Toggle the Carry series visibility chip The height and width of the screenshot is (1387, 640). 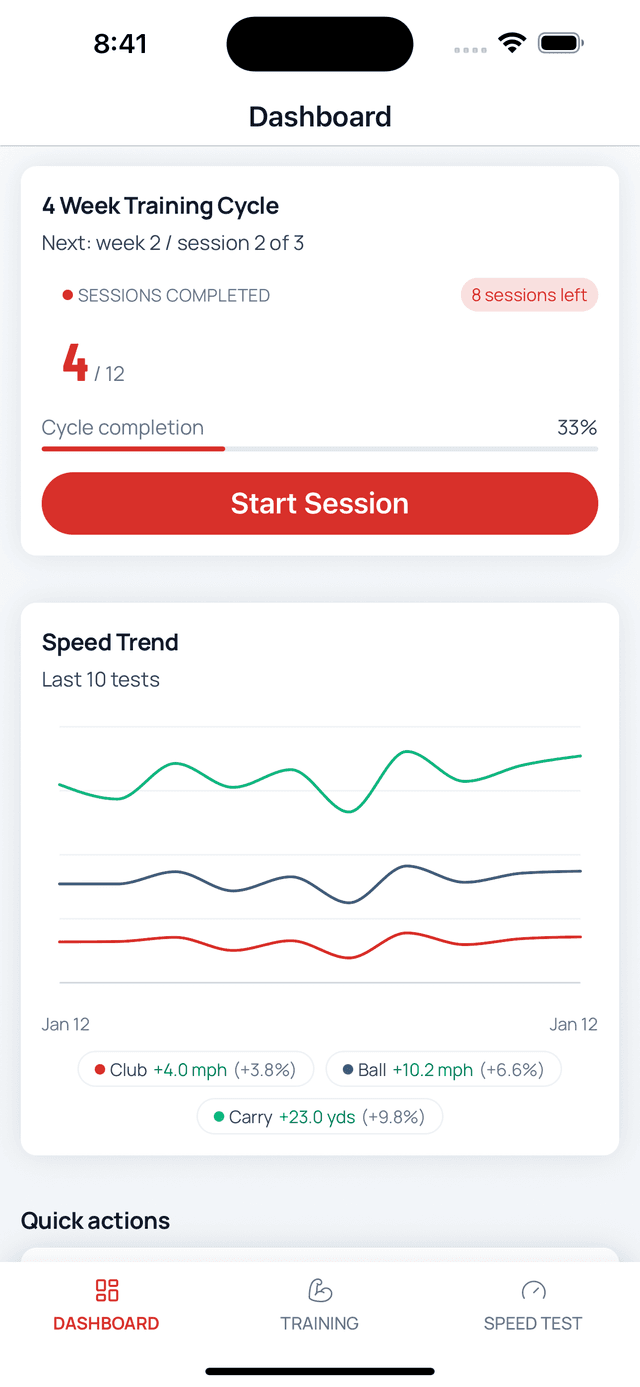coord(319,1117)
